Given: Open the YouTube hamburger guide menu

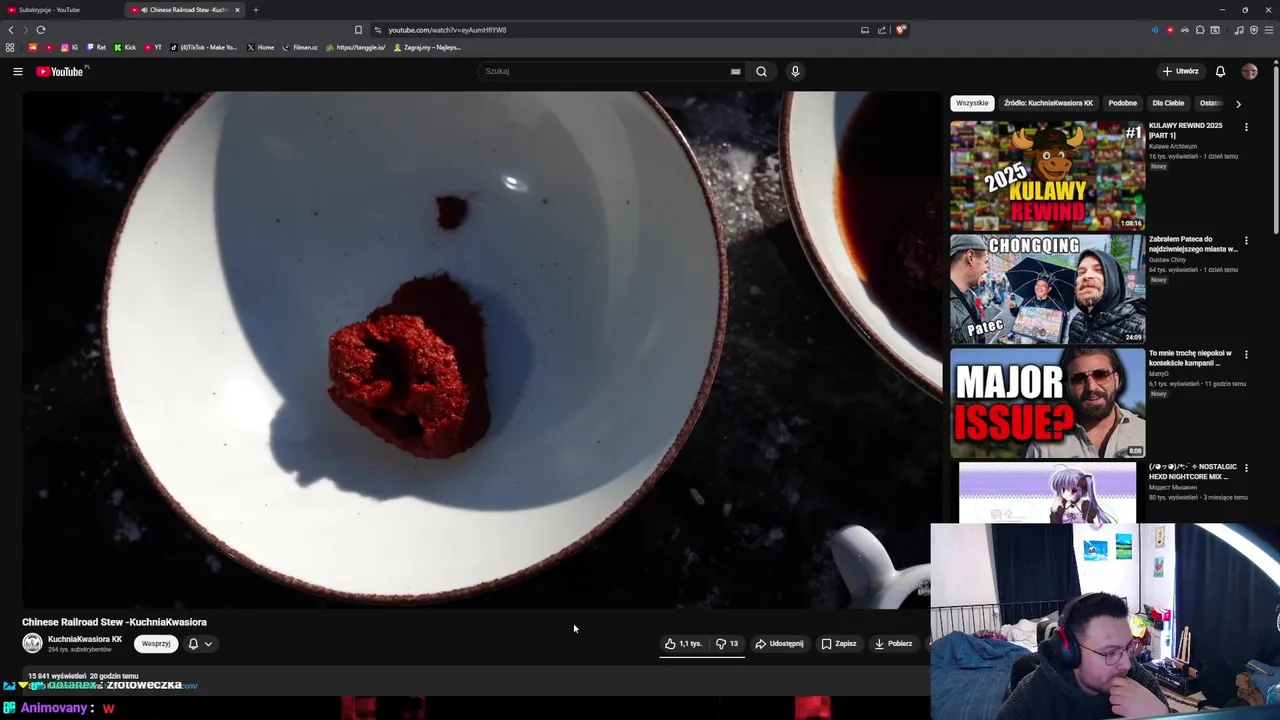Looking at the screenshot, I should (17, 71).
